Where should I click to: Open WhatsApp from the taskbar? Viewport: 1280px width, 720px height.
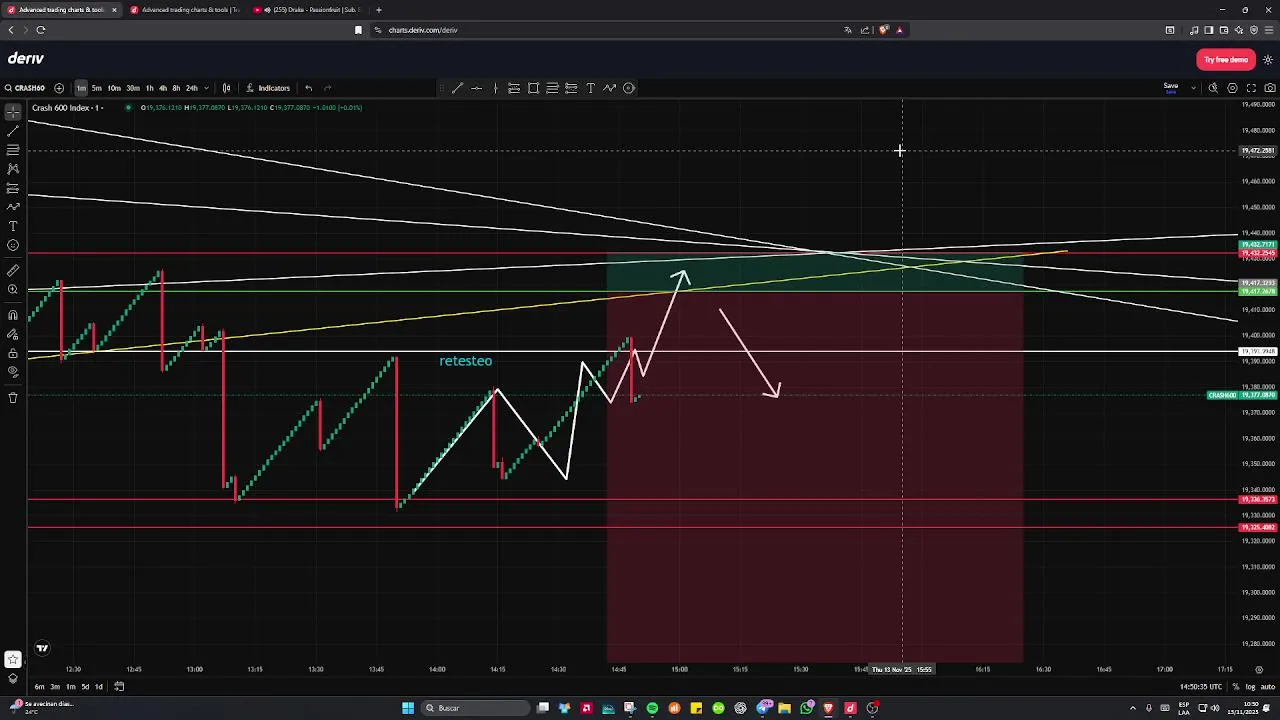806,708
